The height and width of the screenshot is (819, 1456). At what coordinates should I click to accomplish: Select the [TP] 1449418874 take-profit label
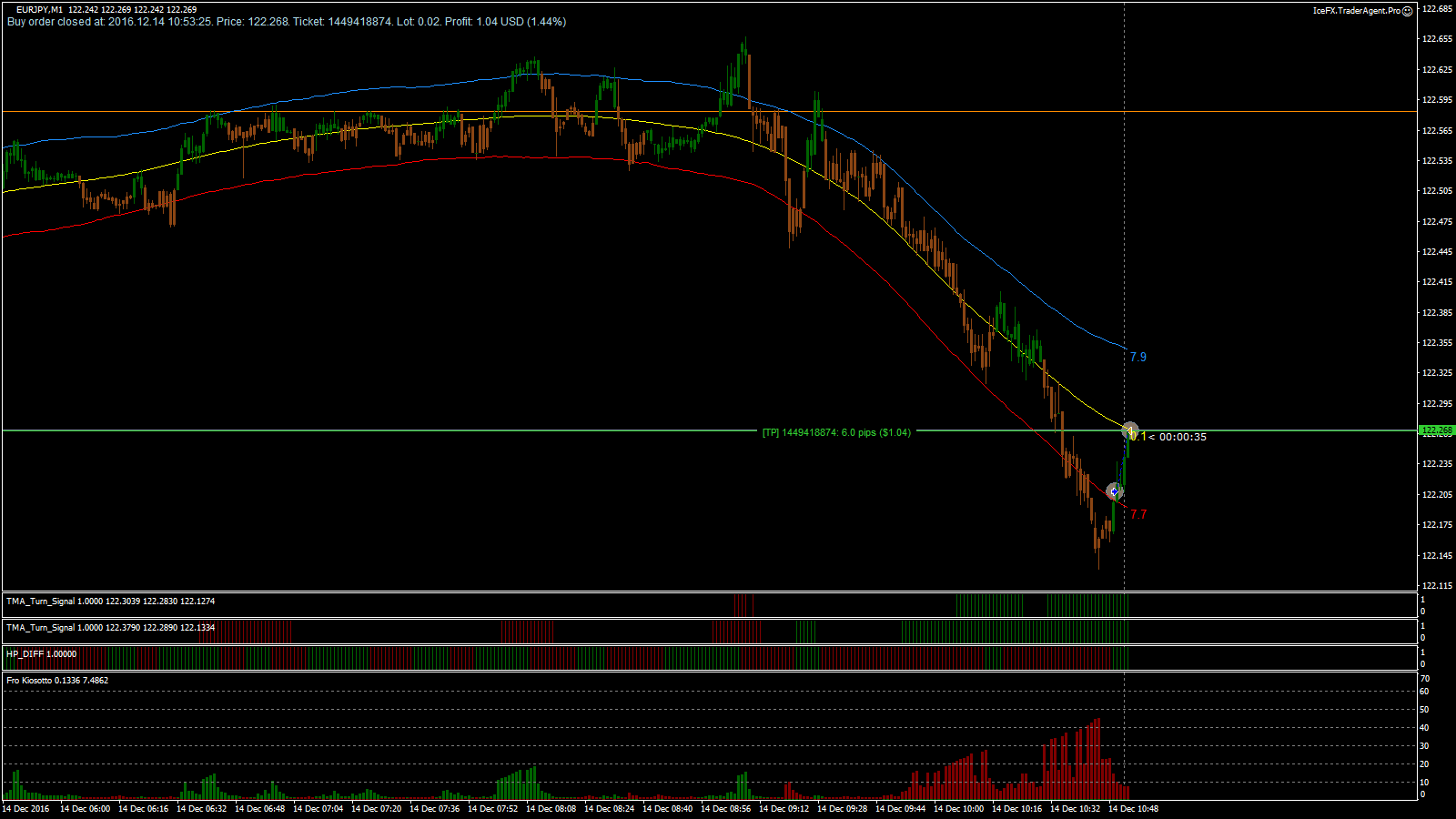tap(836, 432)
